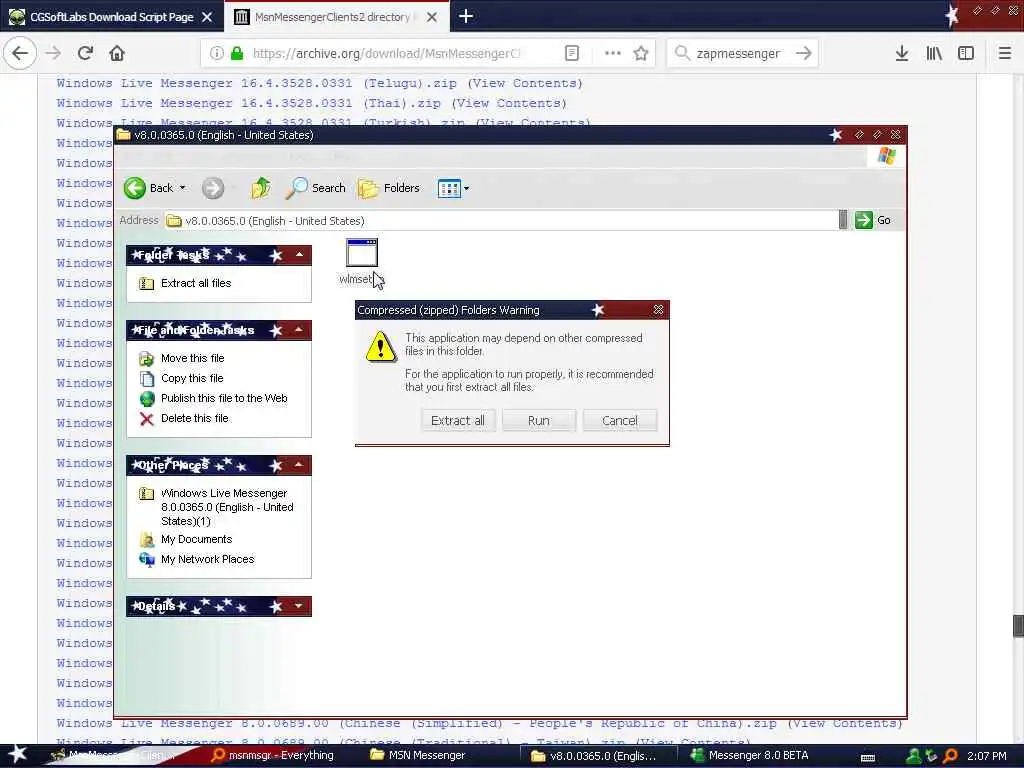
Task: Cancel the zipped folders warning dialog
Action: tap(620, 421)
